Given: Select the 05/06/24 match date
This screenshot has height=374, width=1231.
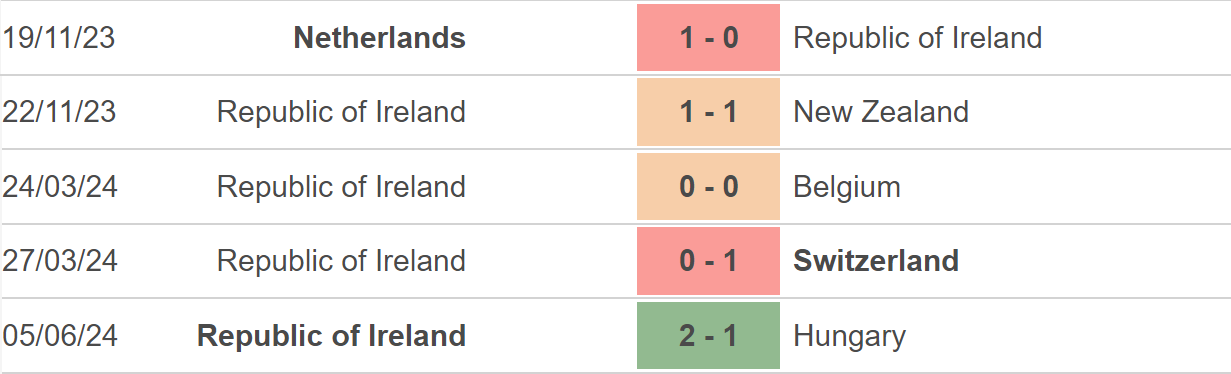Looking at the screenshot, I should point(59,336).
